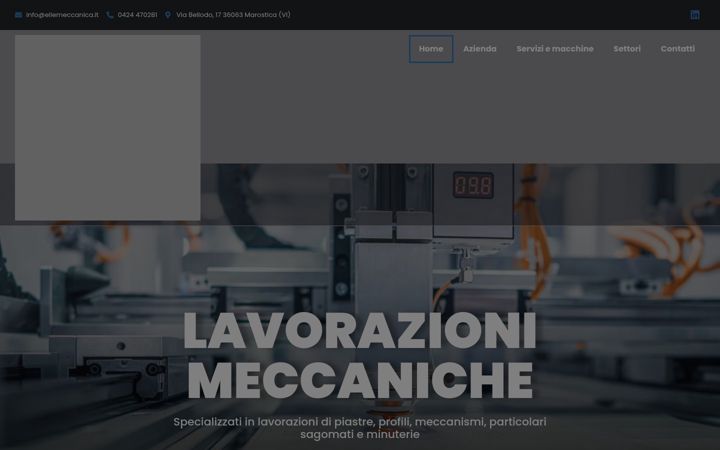Open the Azienda menu item
Screen dimensions: 720x450
click(480, 49)
